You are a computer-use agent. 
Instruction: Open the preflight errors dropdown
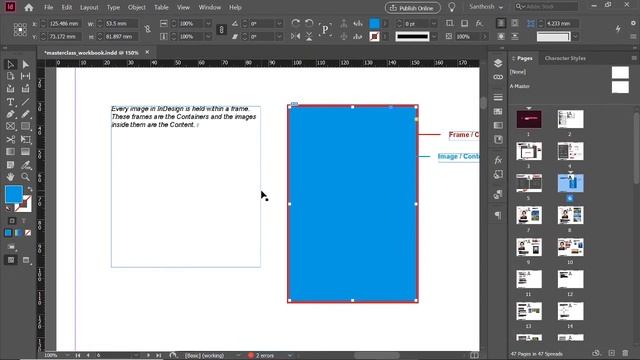click(x=290, y=356)
